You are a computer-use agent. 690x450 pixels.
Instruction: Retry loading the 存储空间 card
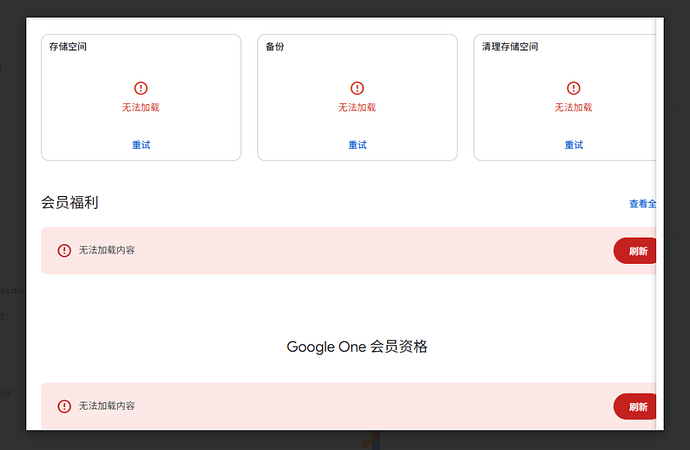pos(141,145)
